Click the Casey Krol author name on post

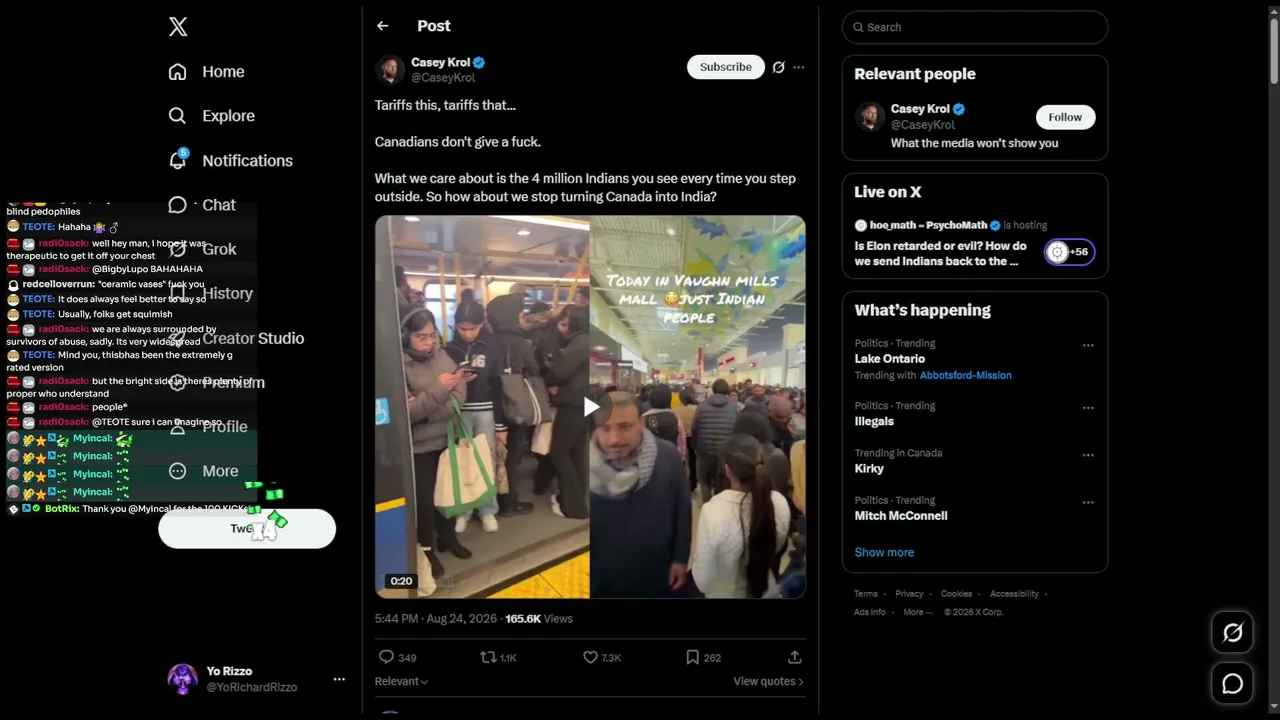440,62
